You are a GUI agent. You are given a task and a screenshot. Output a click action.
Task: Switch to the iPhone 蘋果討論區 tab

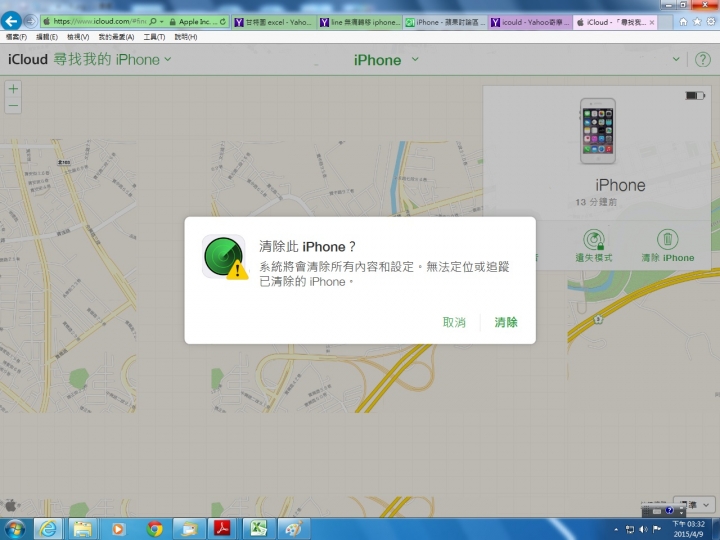pos(445,22)
